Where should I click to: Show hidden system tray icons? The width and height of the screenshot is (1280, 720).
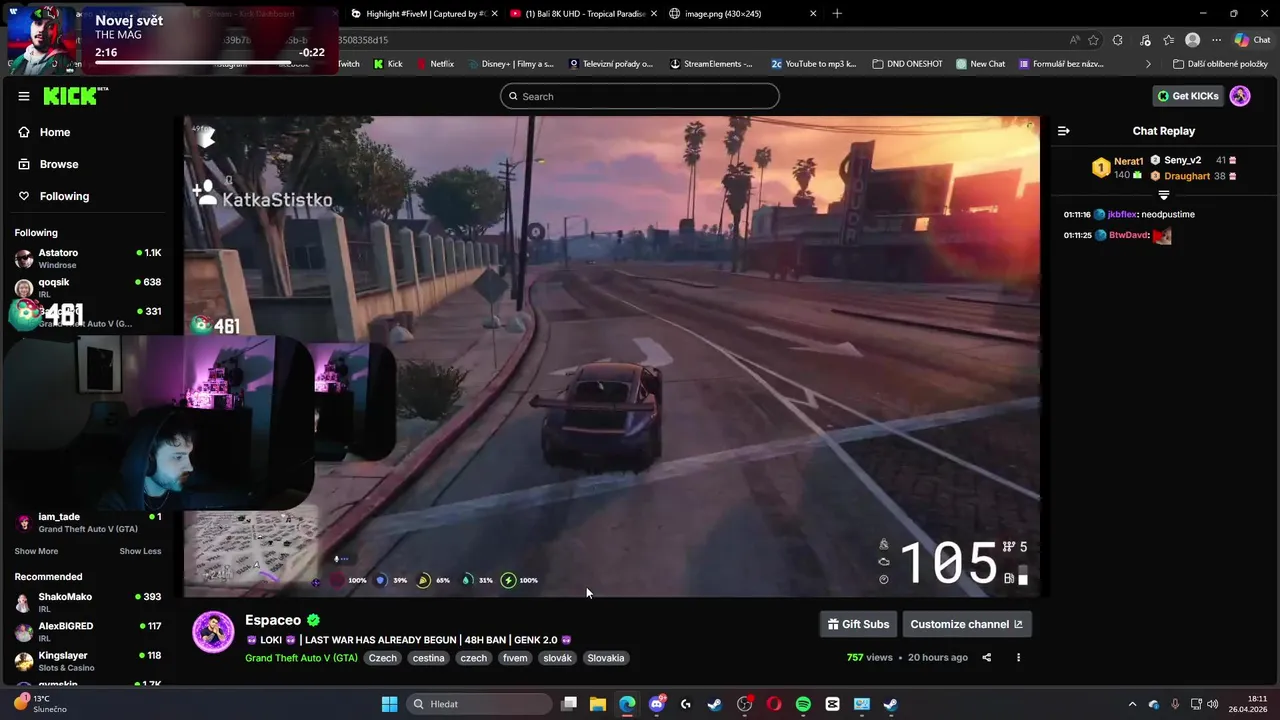(x=1132, y=704)
